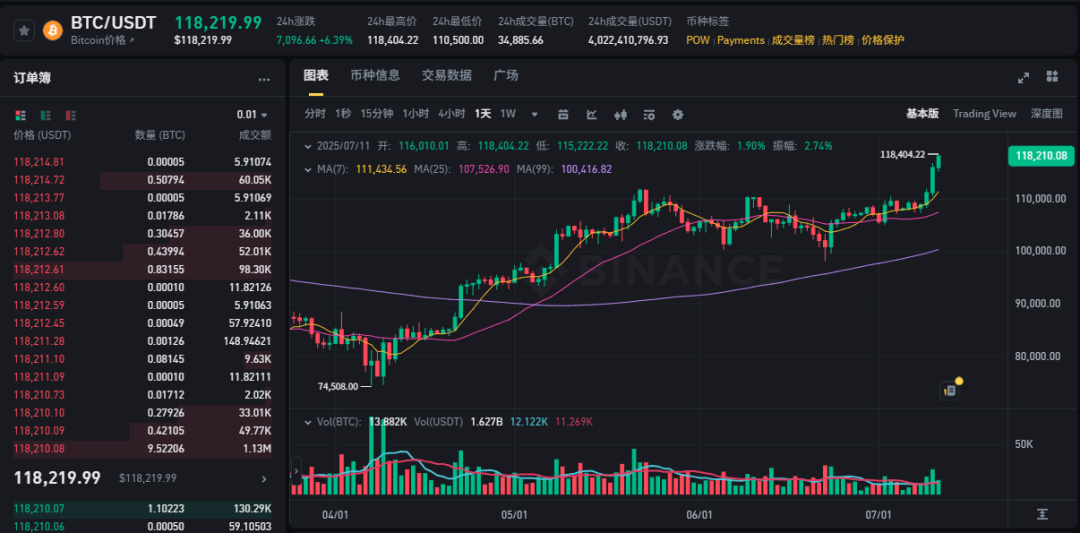The width and height of the screenshot is (1080, 533).
Task: Show only sell orders in order book
Action: 70,115
